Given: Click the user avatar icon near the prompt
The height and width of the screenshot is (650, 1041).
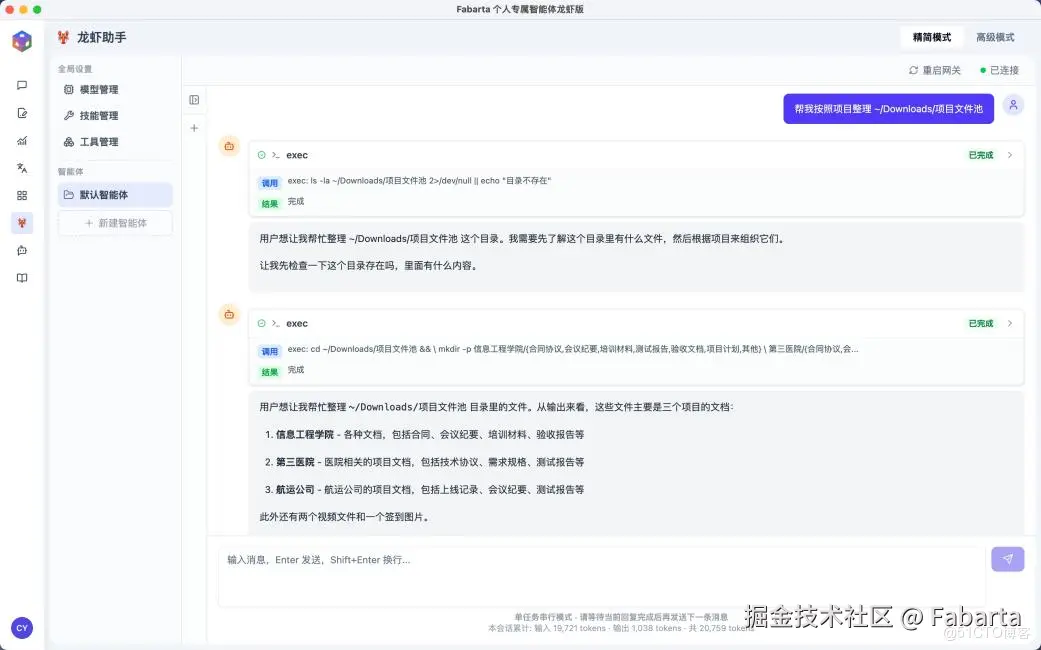Looking at the screenshot, I should pyautogui.click(x=1013, y=104).
